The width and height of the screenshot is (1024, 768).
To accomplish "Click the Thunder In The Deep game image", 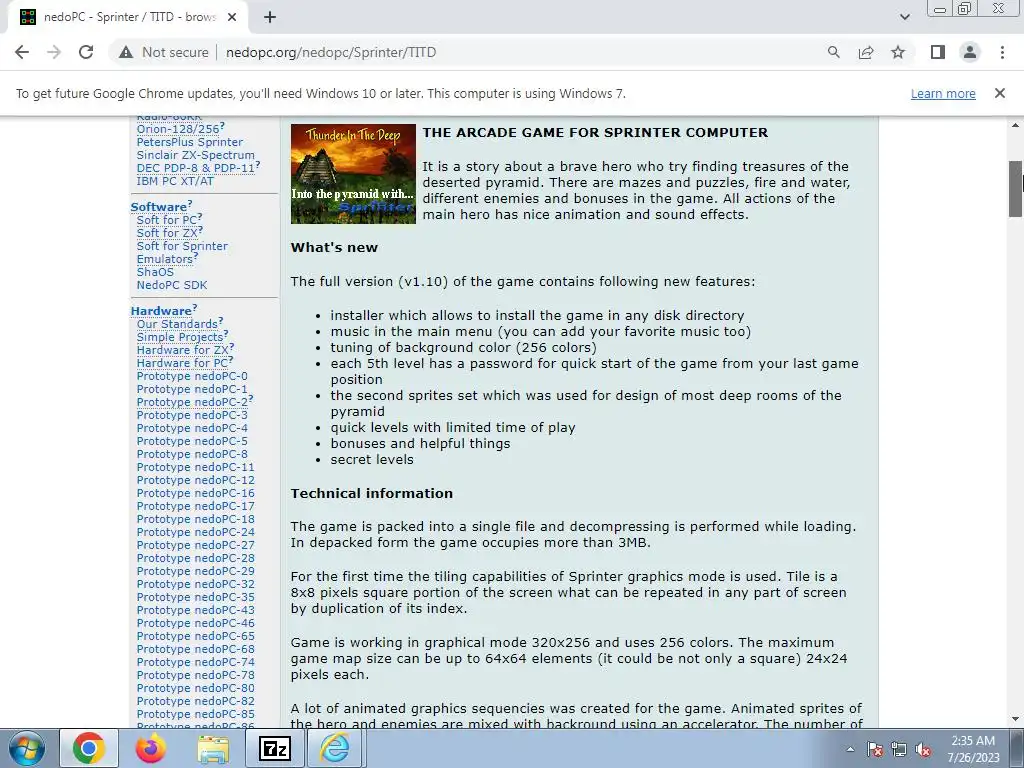I will [x=353, y=174].
